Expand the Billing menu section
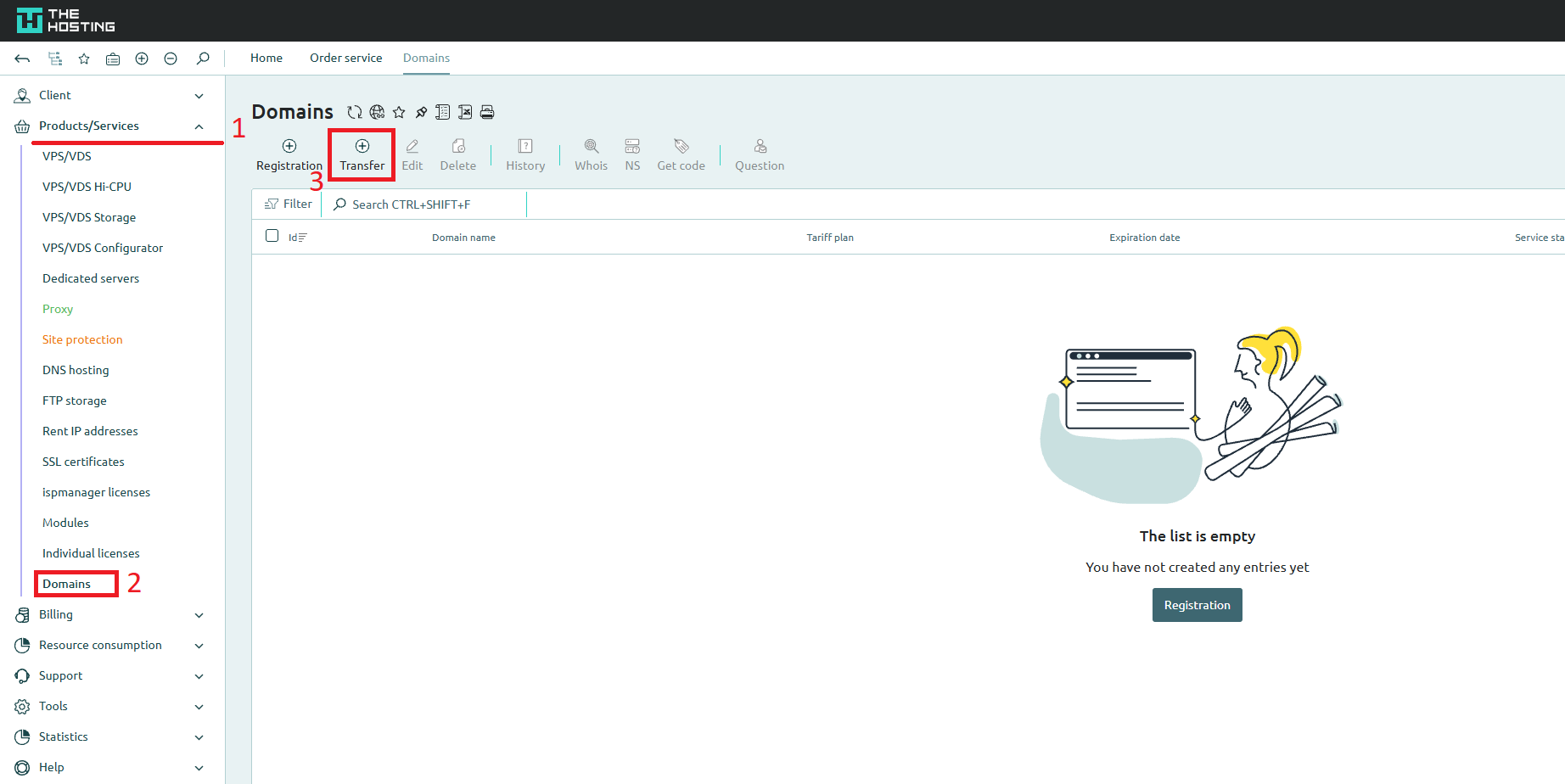This screenshot has width=1565, height=784. (199, 615)
